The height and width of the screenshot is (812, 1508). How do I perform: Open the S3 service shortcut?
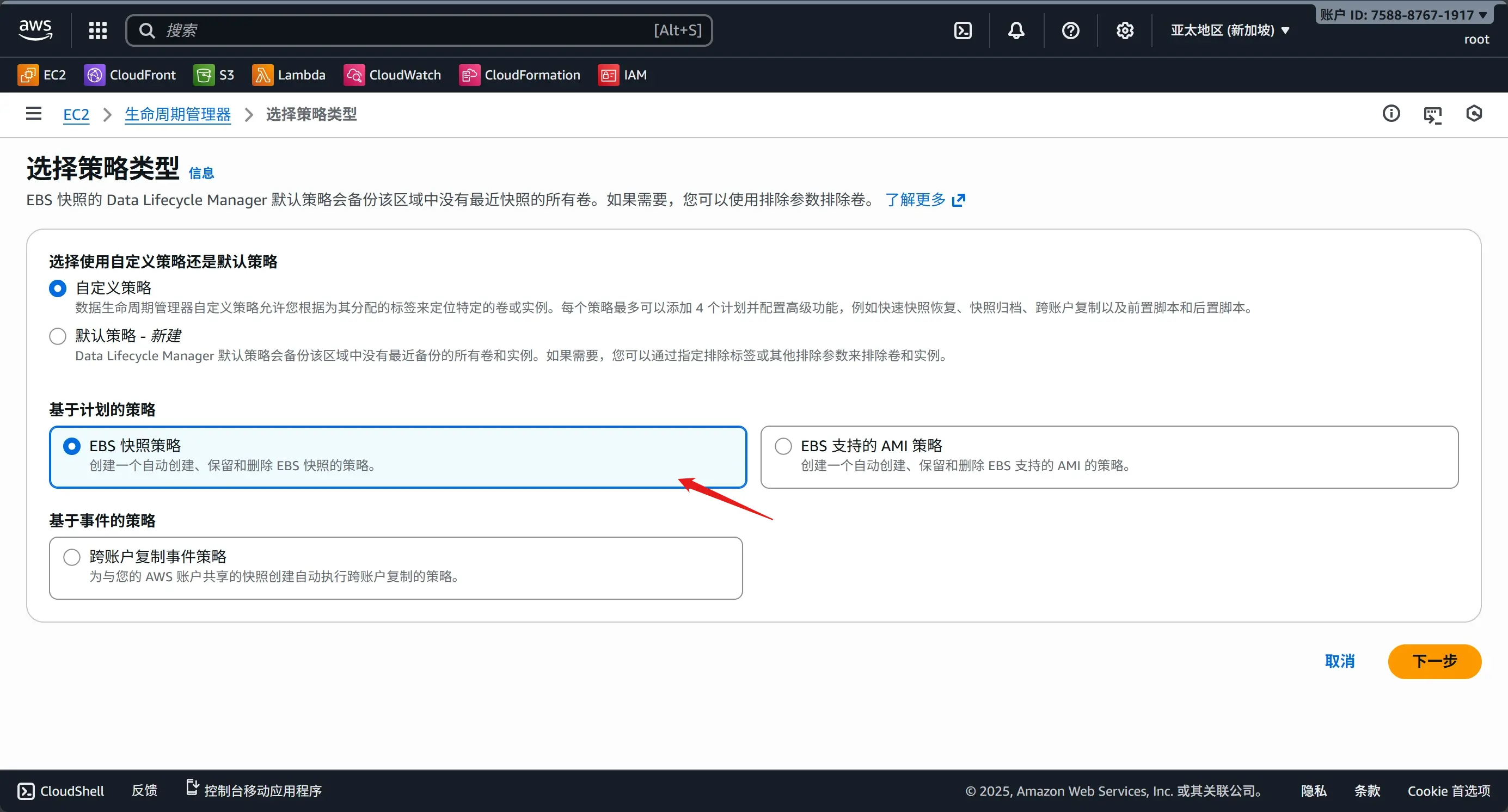pyautogui.click(x=213, y=75)
